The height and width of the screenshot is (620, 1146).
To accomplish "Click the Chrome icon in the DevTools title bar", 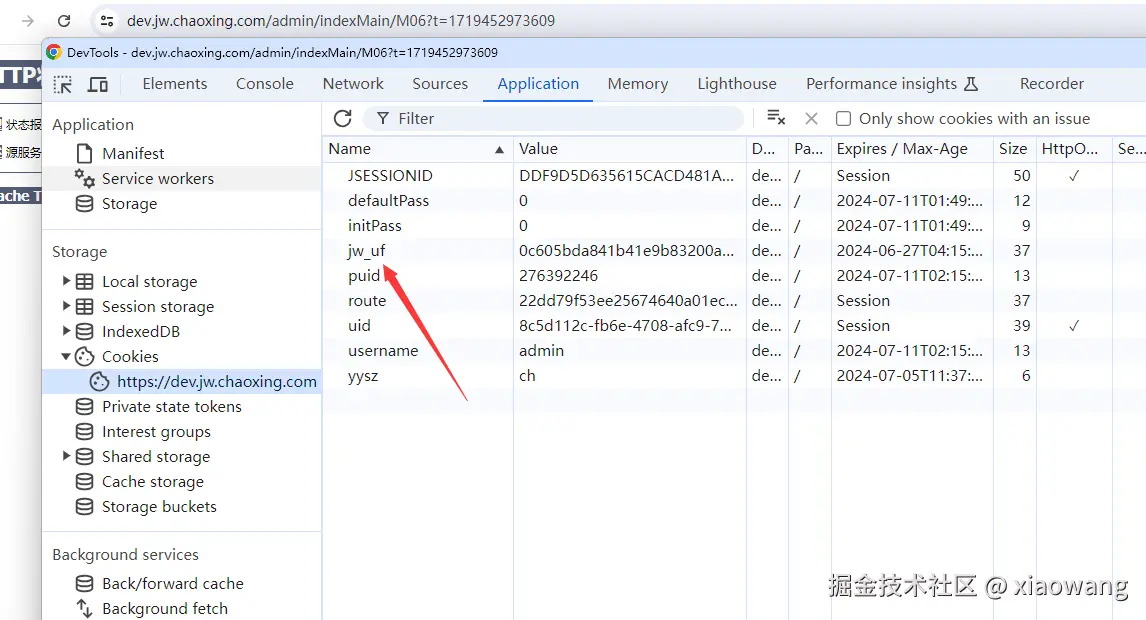I will [53, 52].
